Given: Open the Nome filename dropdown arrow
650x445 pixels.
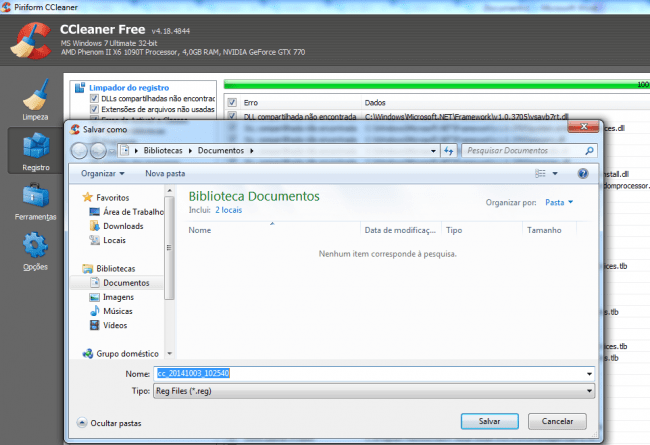Looking at the screenshot, I should (x=589, y=374).
